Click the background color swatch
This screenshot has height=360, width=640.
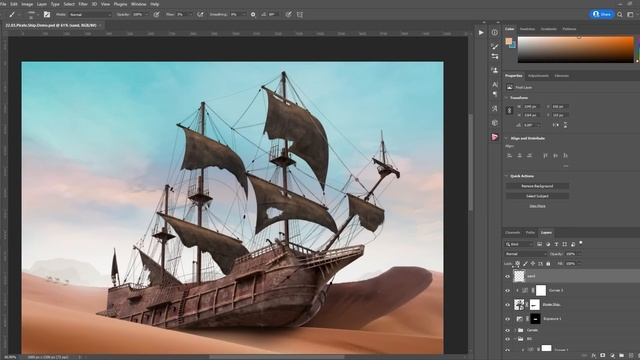(513, 45)
